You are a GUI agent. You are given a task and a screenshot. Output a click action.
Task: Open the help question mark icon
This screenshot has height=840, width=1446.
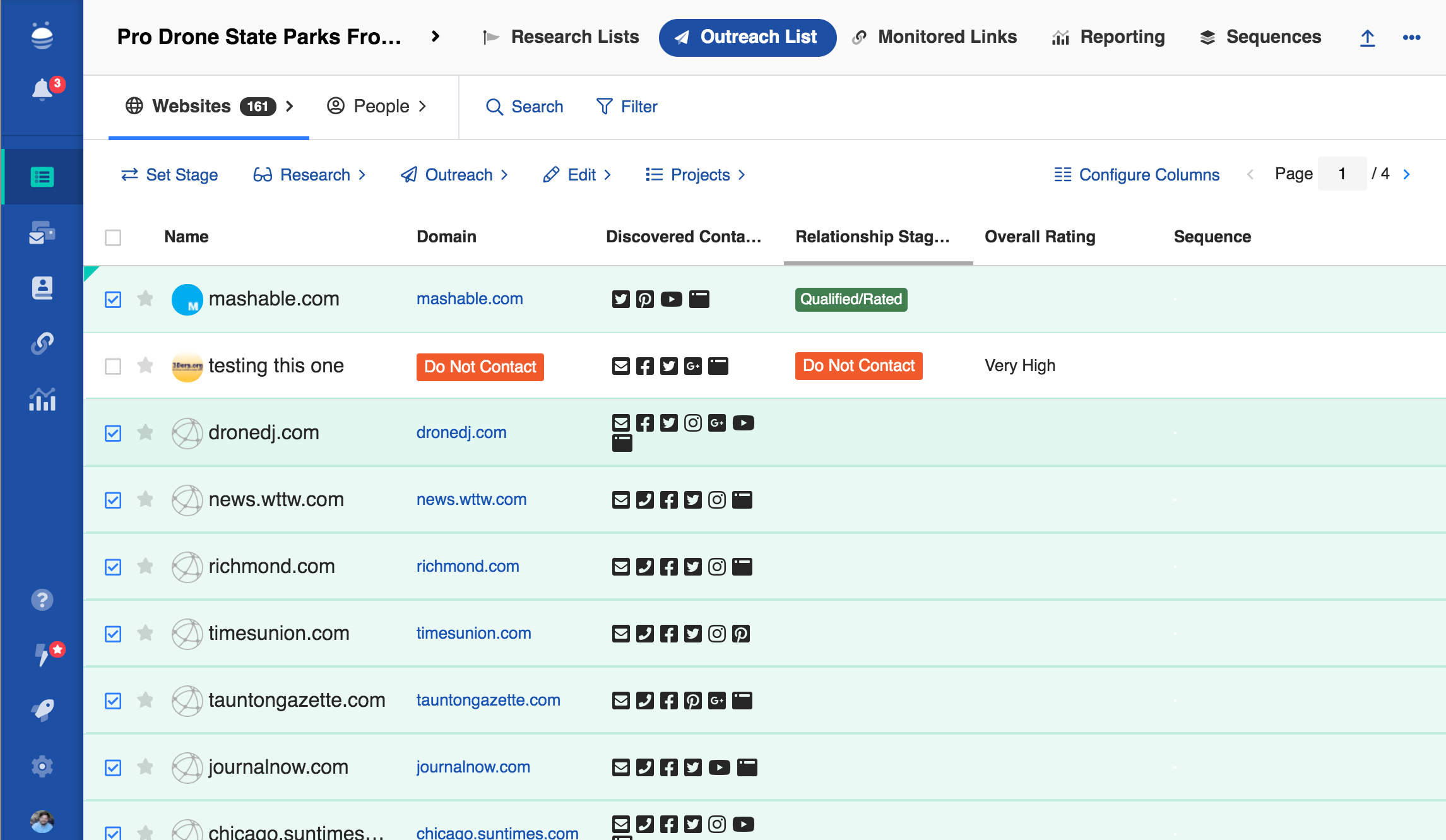tap(42, 600)
